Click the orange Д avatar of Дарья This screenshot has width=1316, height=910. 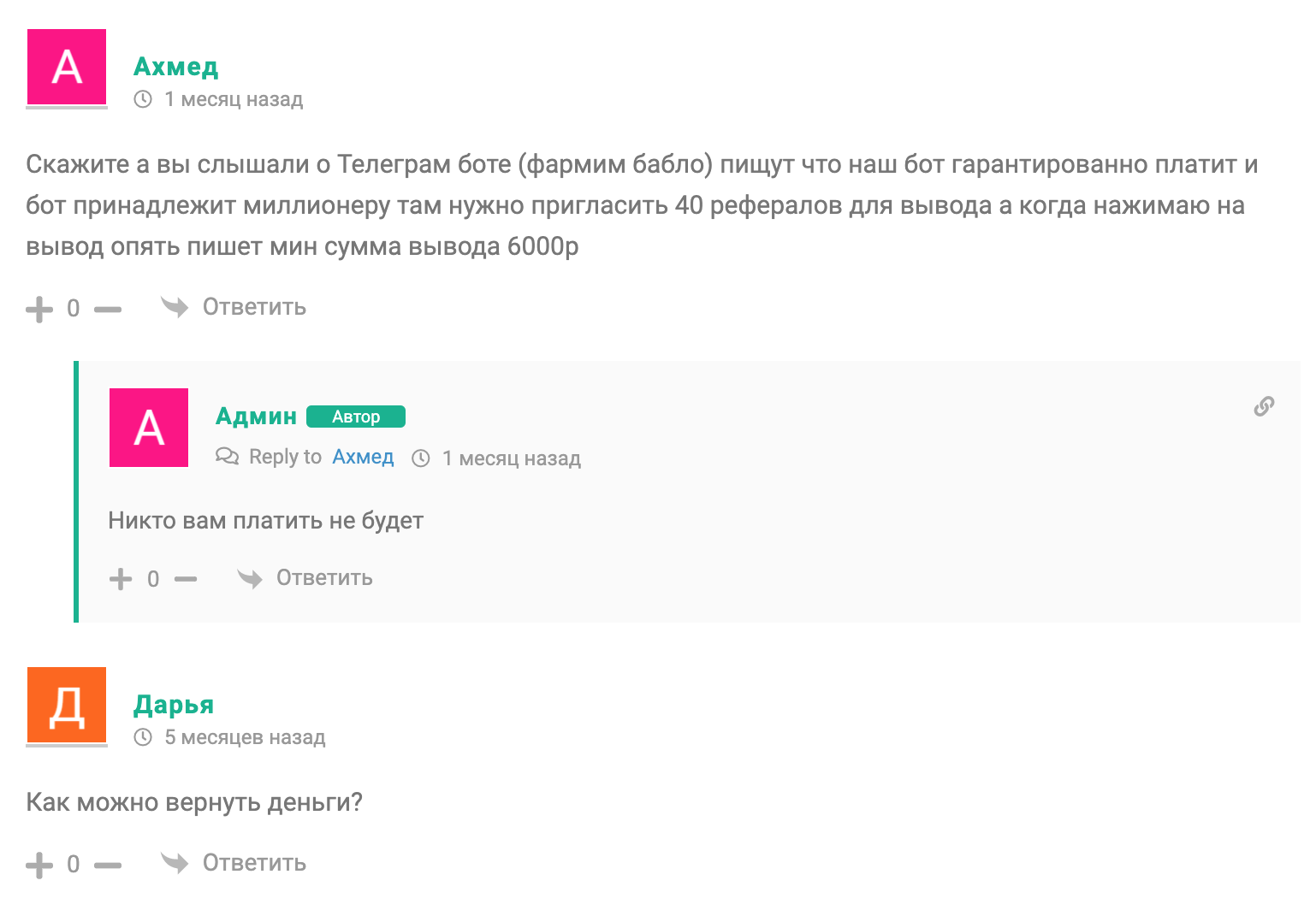tap(67, 706)
